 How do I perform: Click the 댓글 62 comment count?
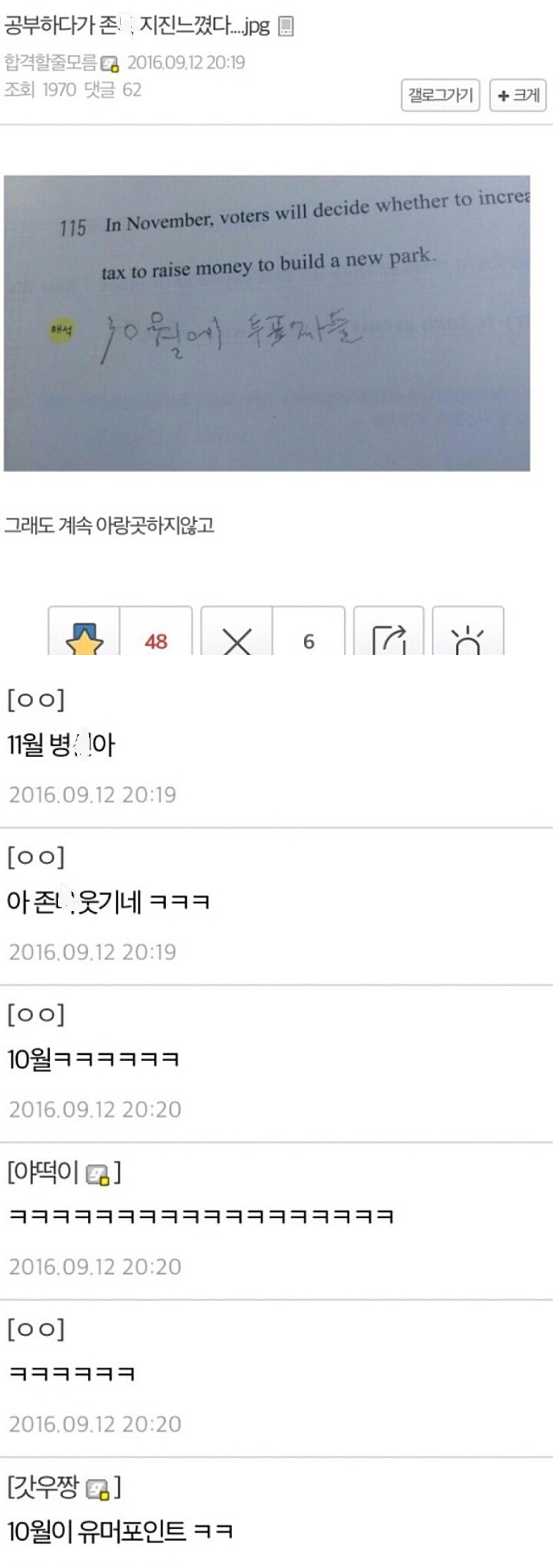tap(112, 90)
